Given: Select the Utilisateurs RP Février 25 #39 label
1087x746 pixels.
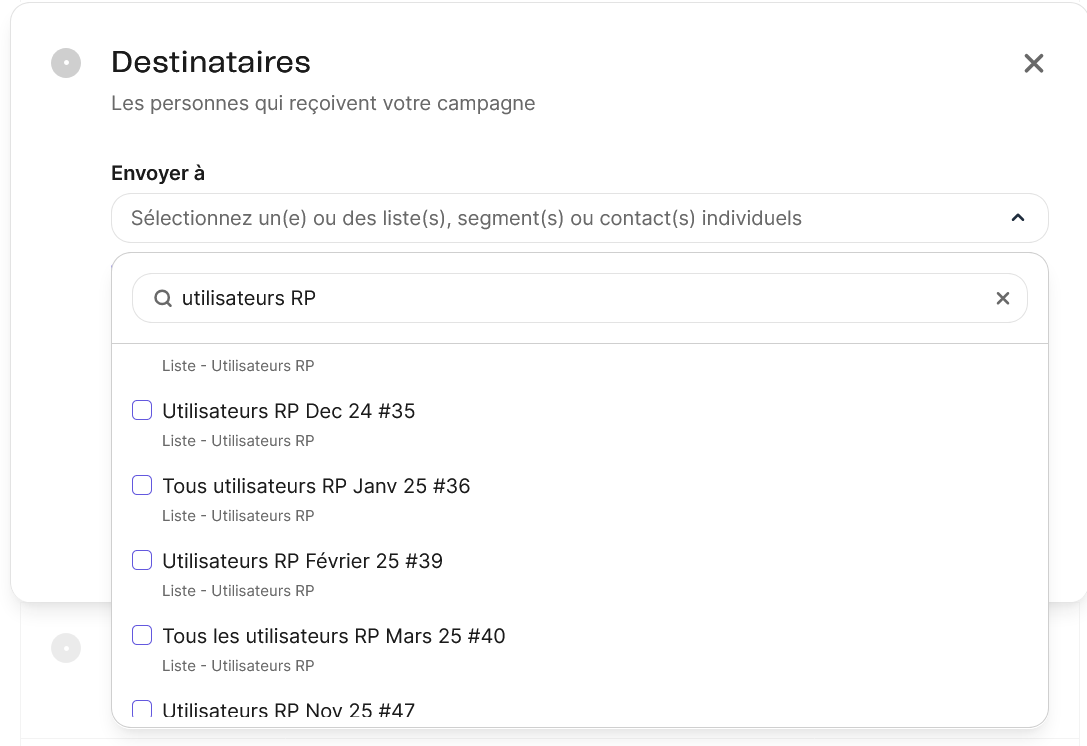Looking at the screenshot, I should 302,561.
